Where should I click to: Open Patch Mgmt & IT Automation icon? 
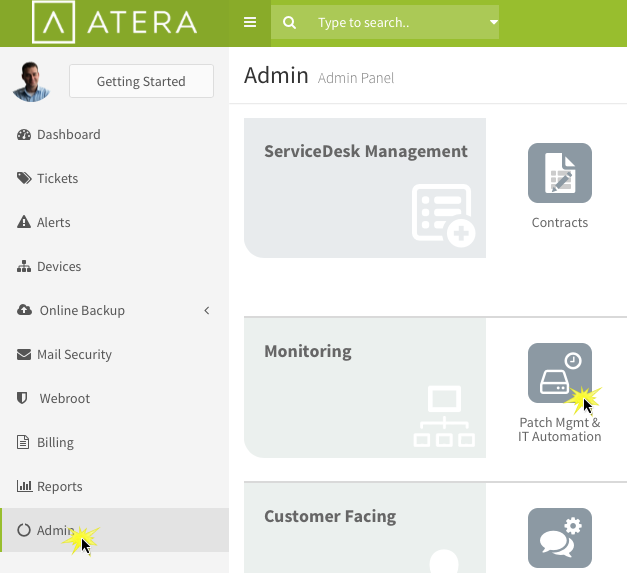(x=559, y=373)
